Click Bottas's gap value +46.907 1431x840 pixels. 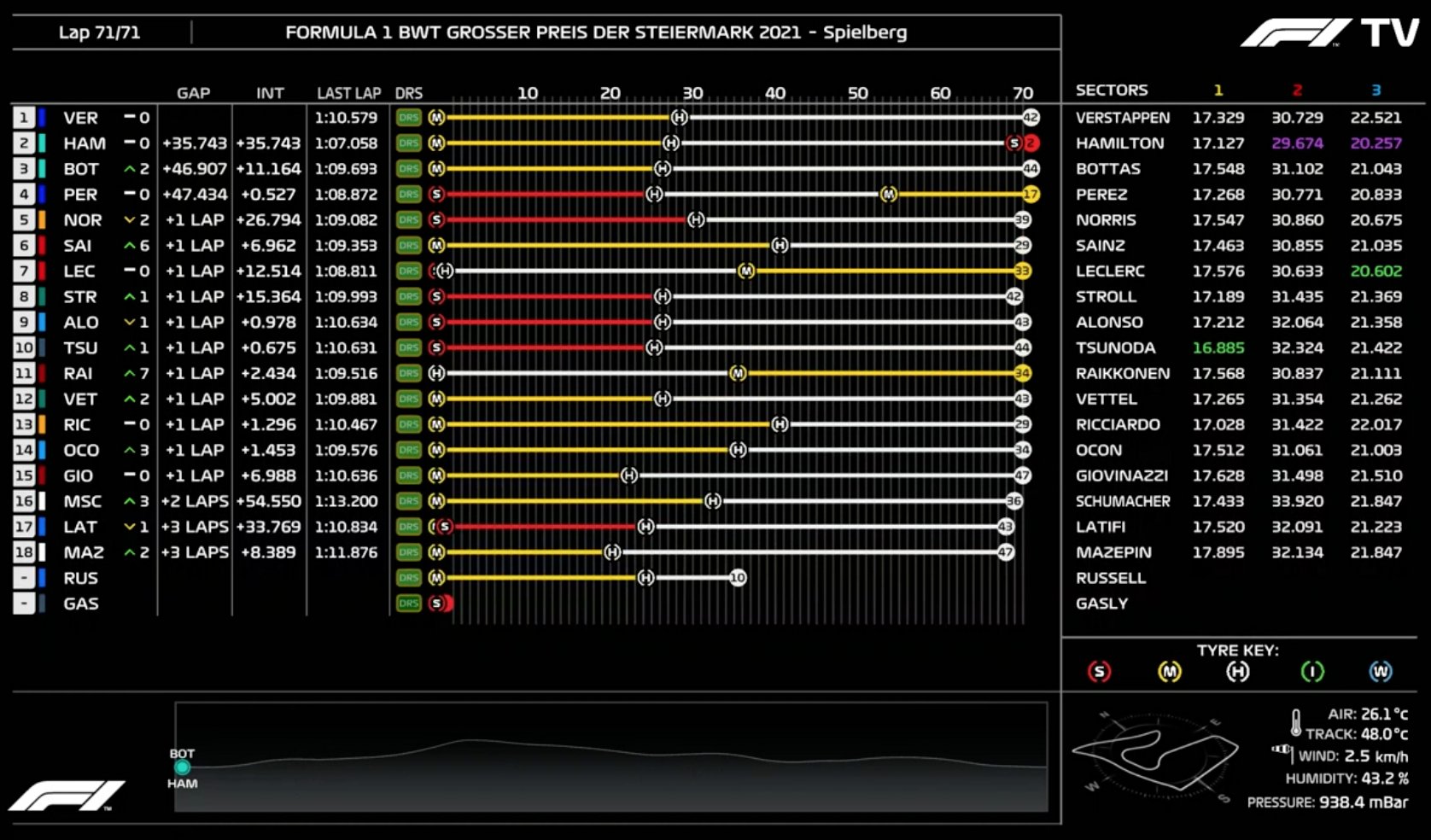(195, 169)
